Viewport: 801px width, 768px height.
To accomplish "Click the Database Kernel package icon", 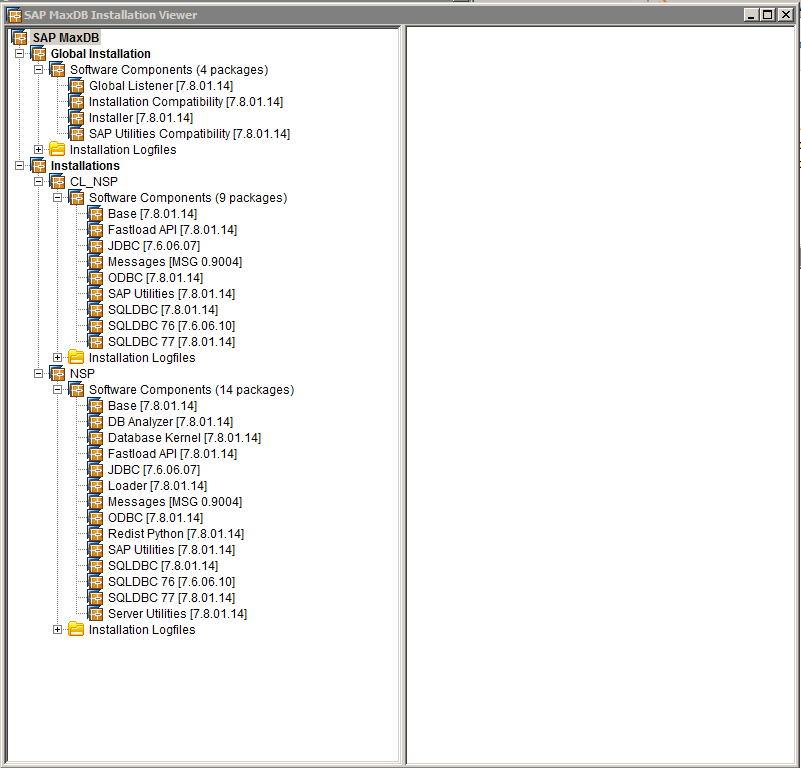I will point(96,438).
